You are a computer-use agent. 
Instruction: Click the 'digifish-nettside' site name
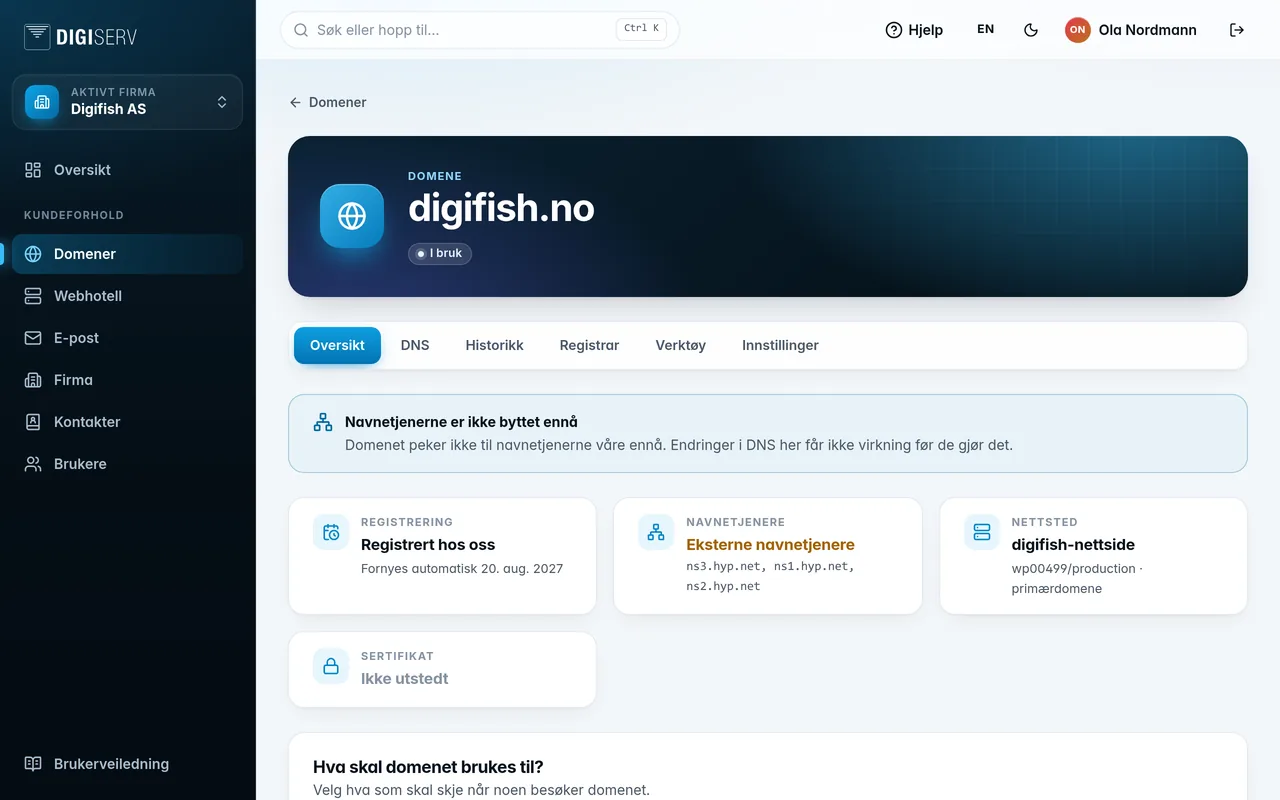[x=1073, y=545]
